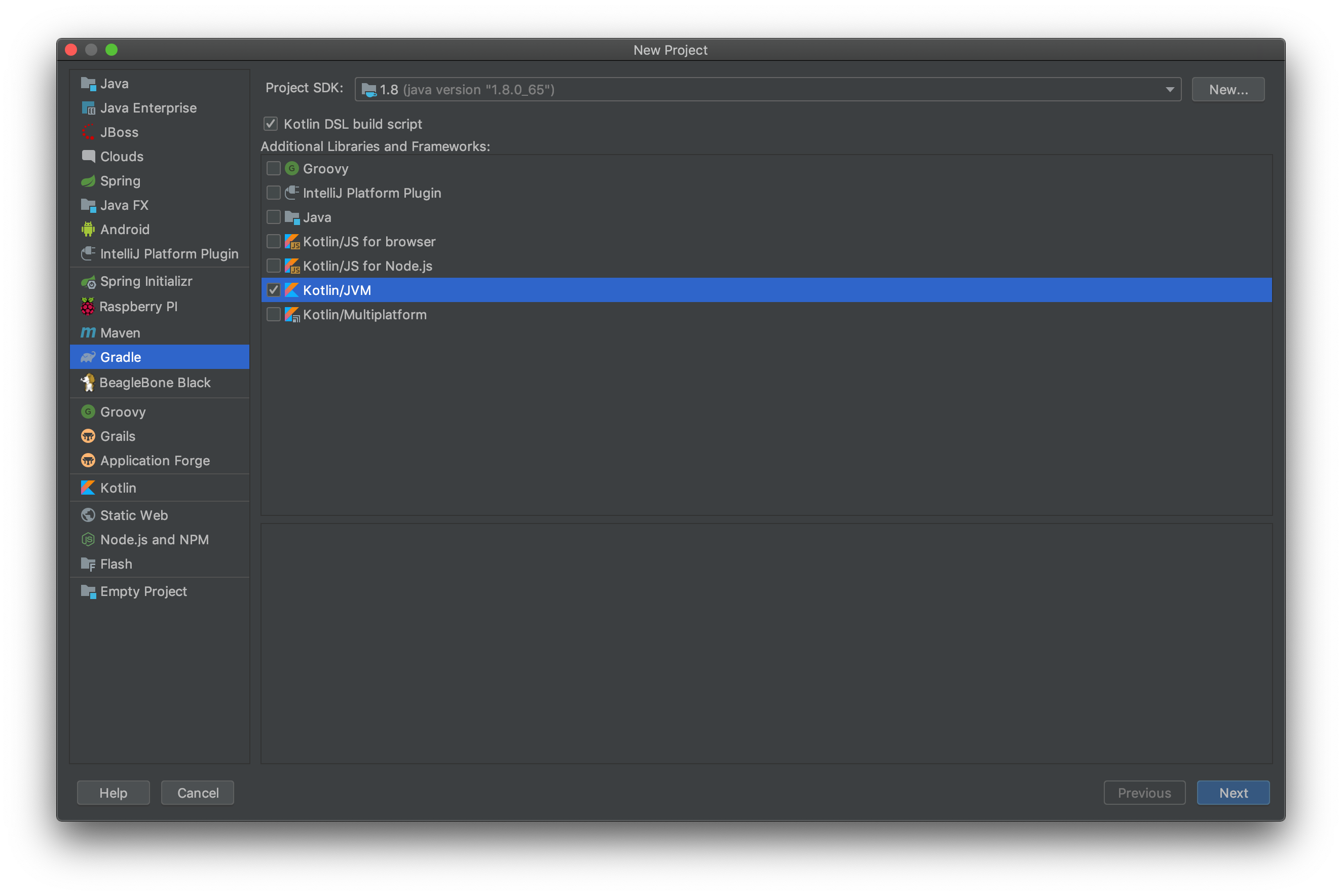The height and width of the screenshot is (896, 1342).
Task: Select the Kotlin project type icon
Action: 88,487
